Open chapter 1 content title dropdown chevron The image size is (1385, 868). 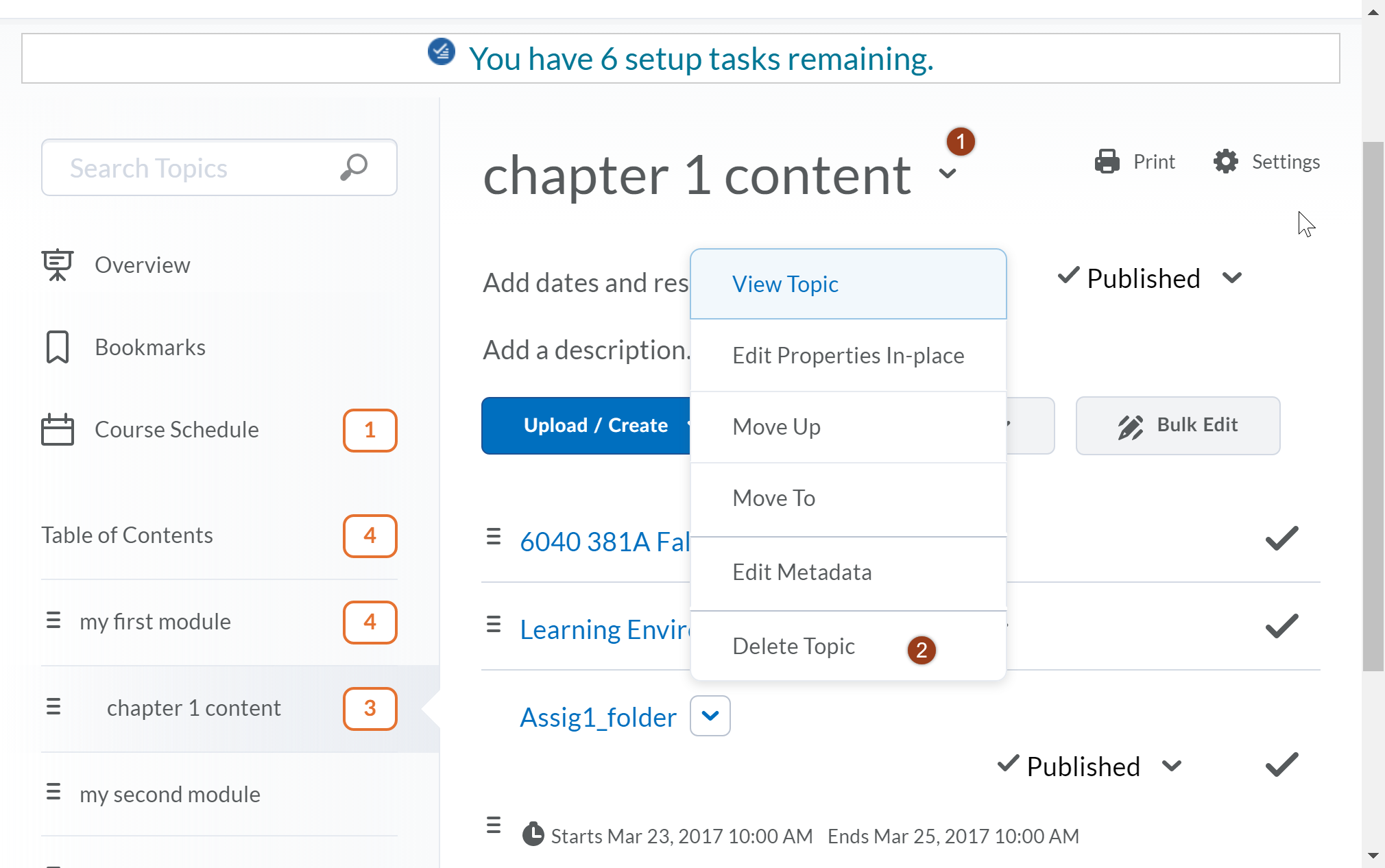tap(948, 173)
